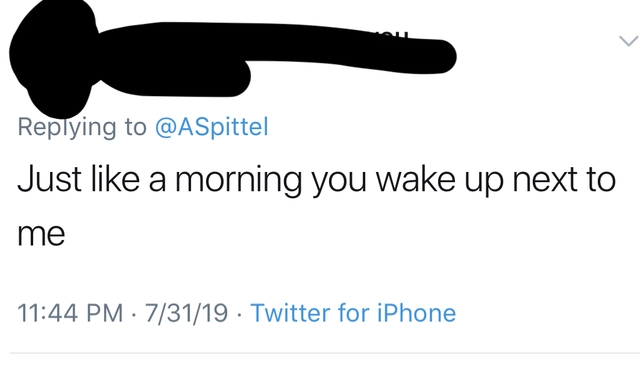
Task: Click the words 'next to' in tweet
Action: click(564, 180)
